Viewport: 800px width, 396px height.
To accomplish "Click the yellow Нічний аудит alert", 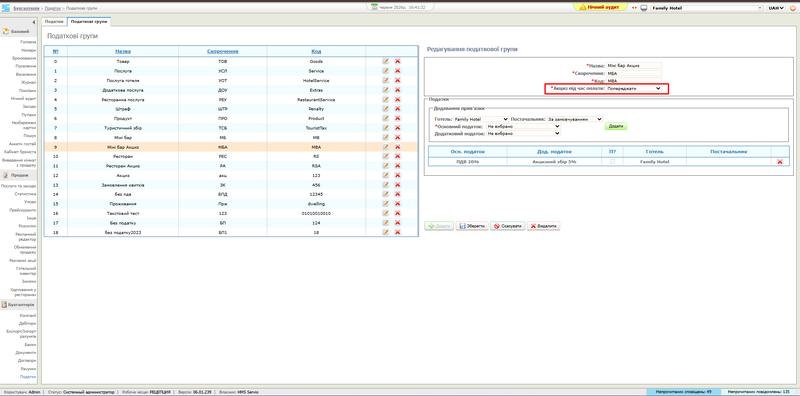I will (601, 8).
